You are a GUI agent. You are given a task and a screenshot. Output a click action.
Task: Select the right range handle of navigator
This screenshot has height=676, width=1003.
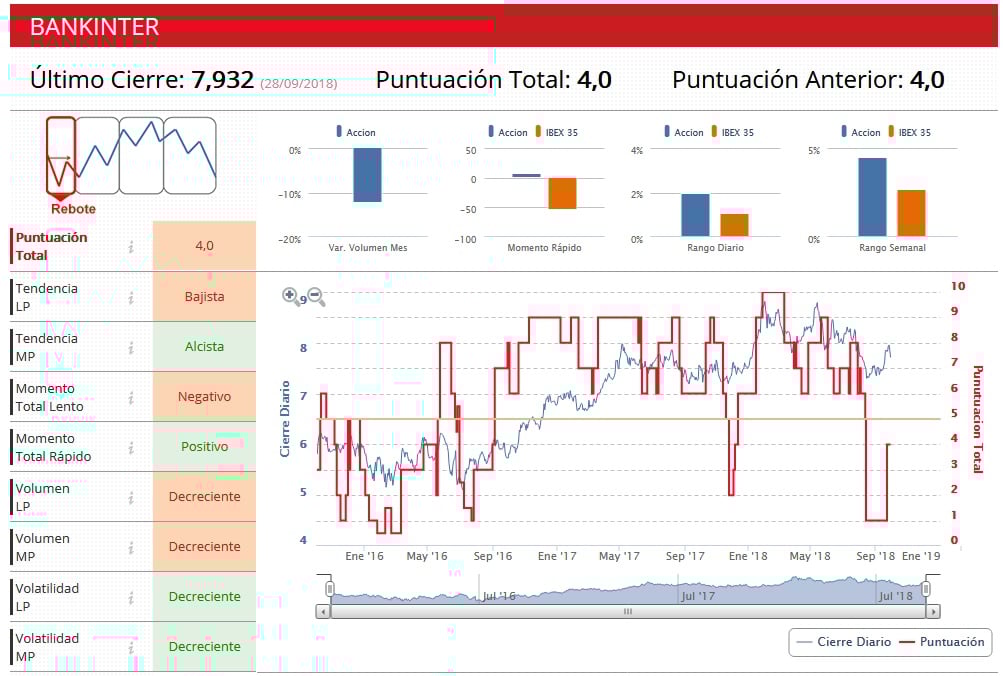[926, 588]
